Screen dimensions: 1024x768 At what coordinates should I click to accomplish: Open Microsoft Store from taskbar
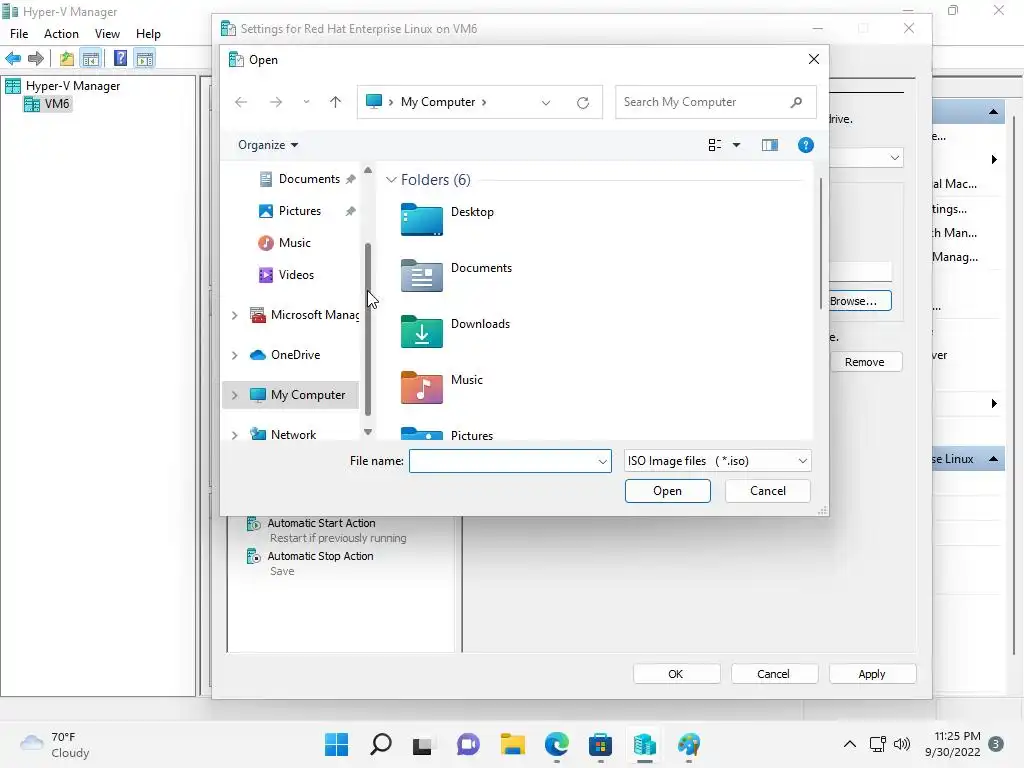pos(600,744)
